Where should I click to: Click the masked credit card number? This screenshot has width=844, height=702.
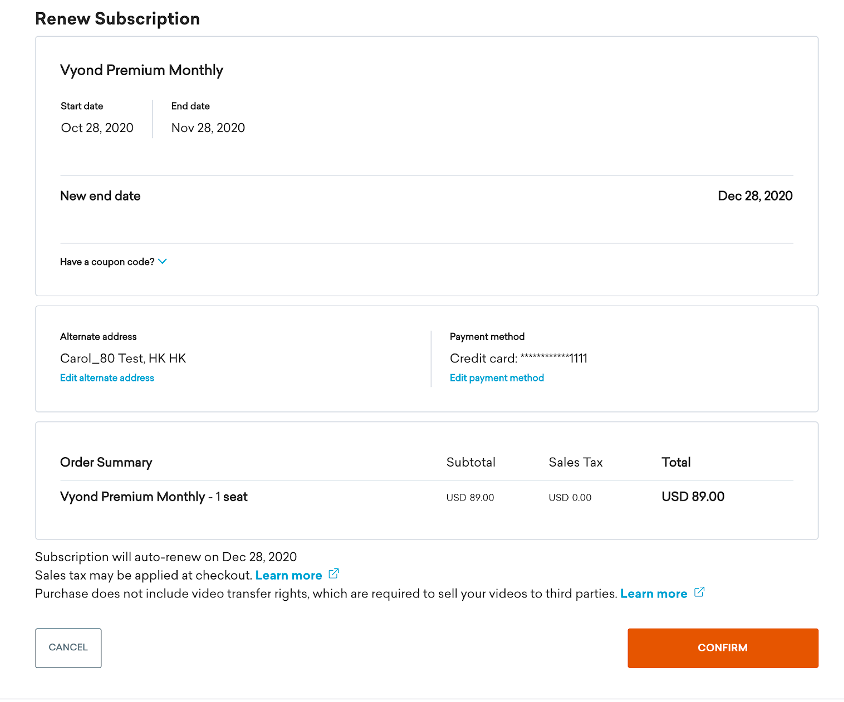554,358
